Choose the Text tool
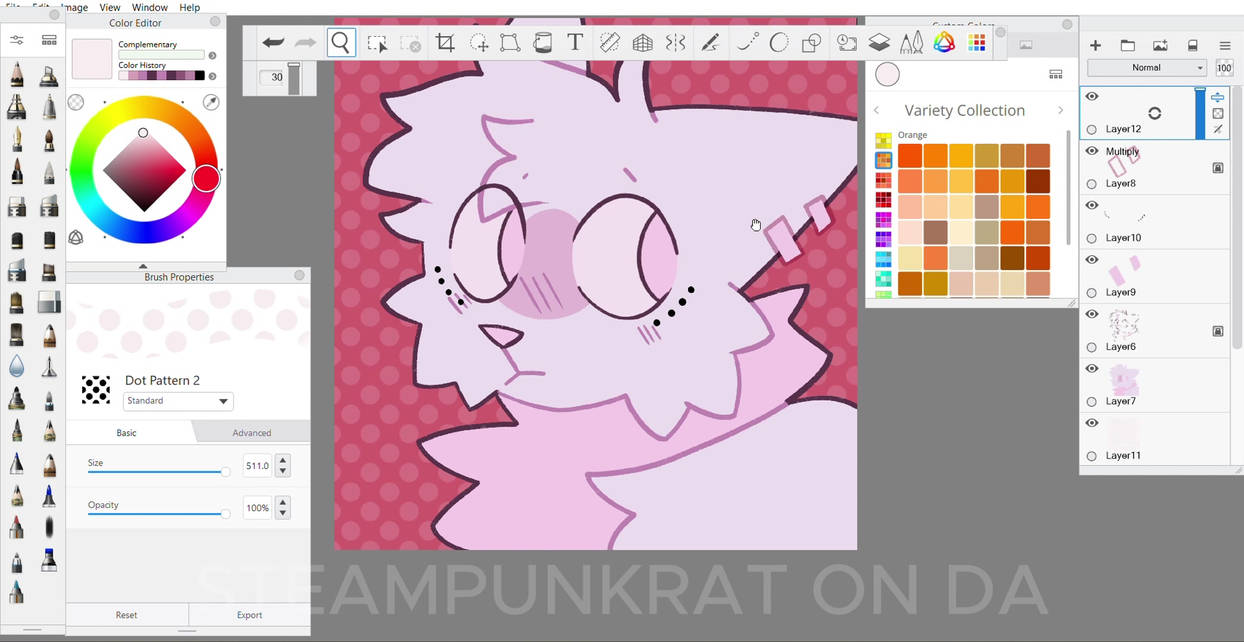The image size is (1244, 642). click(575, 43)
